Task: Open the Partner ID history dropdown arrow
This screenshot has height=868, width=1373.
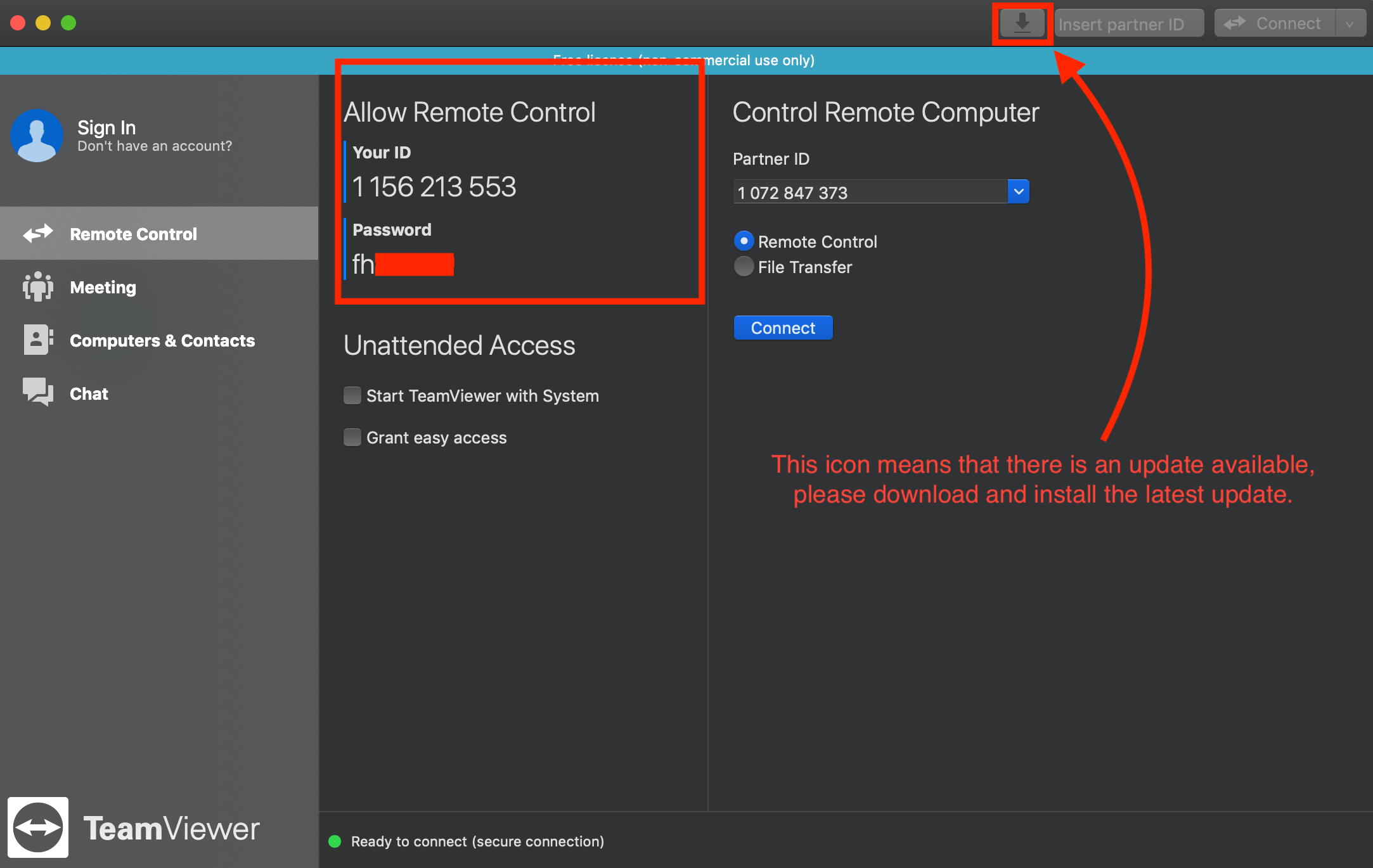Action: pyautogui.click(x=1019, y=191)
